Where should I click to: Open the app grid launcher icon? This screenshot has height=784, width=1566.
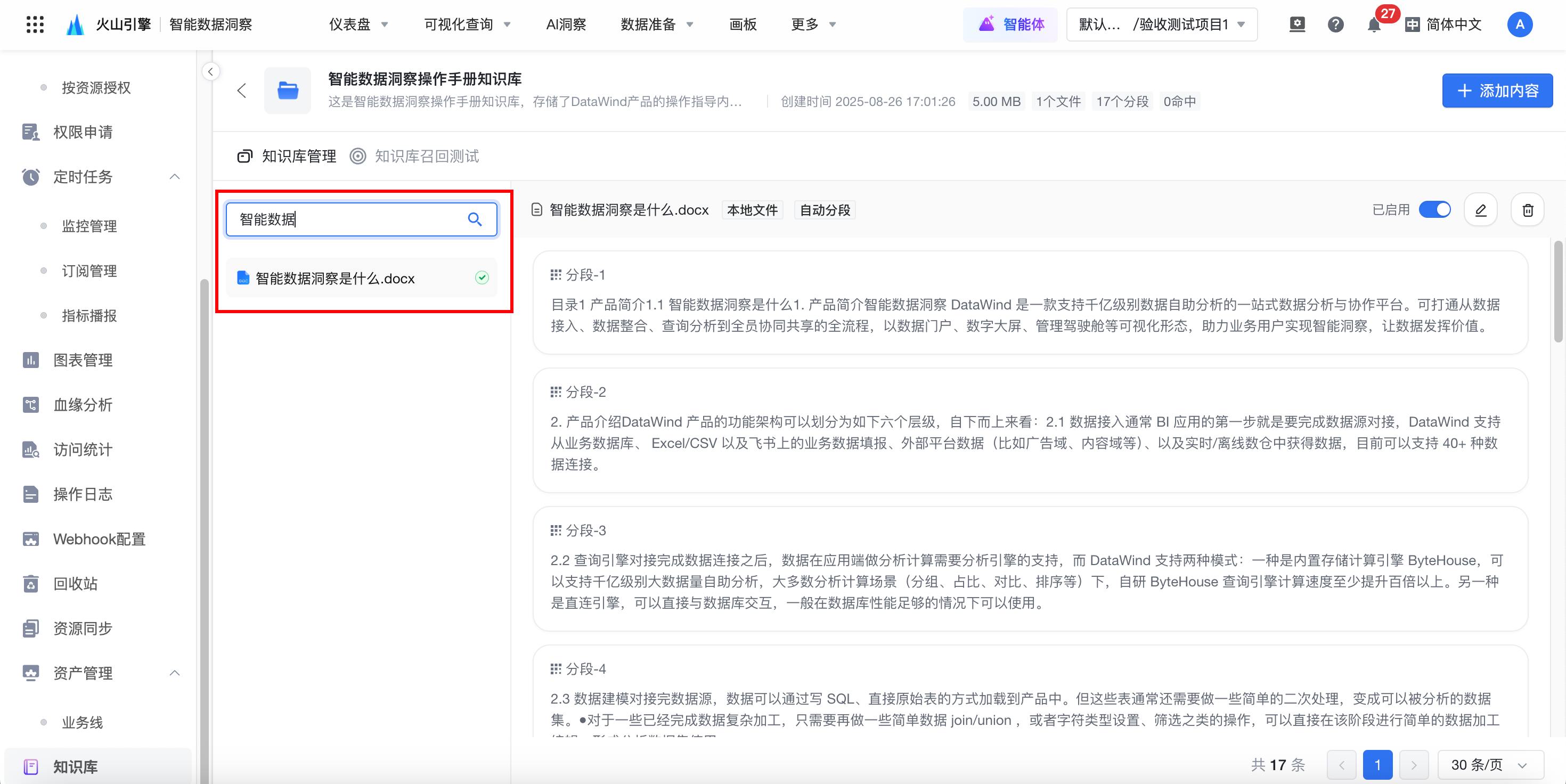click(35, 25)
